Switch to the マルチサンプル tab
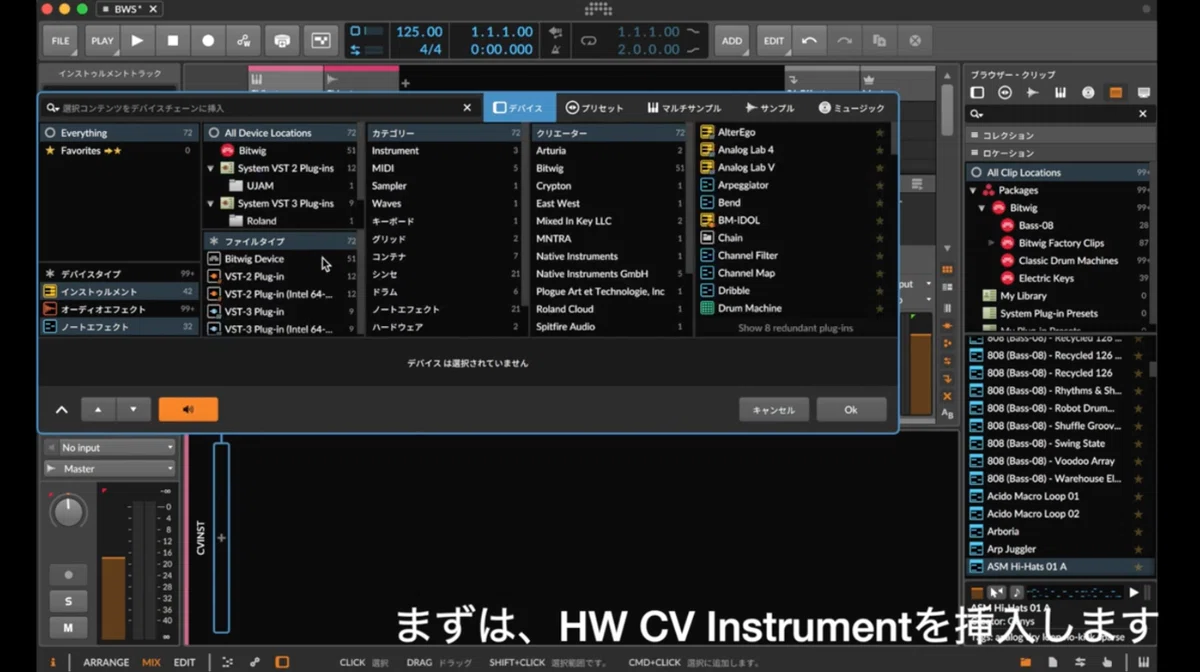This screenshot has height=672, width=1200. [684, 108]
